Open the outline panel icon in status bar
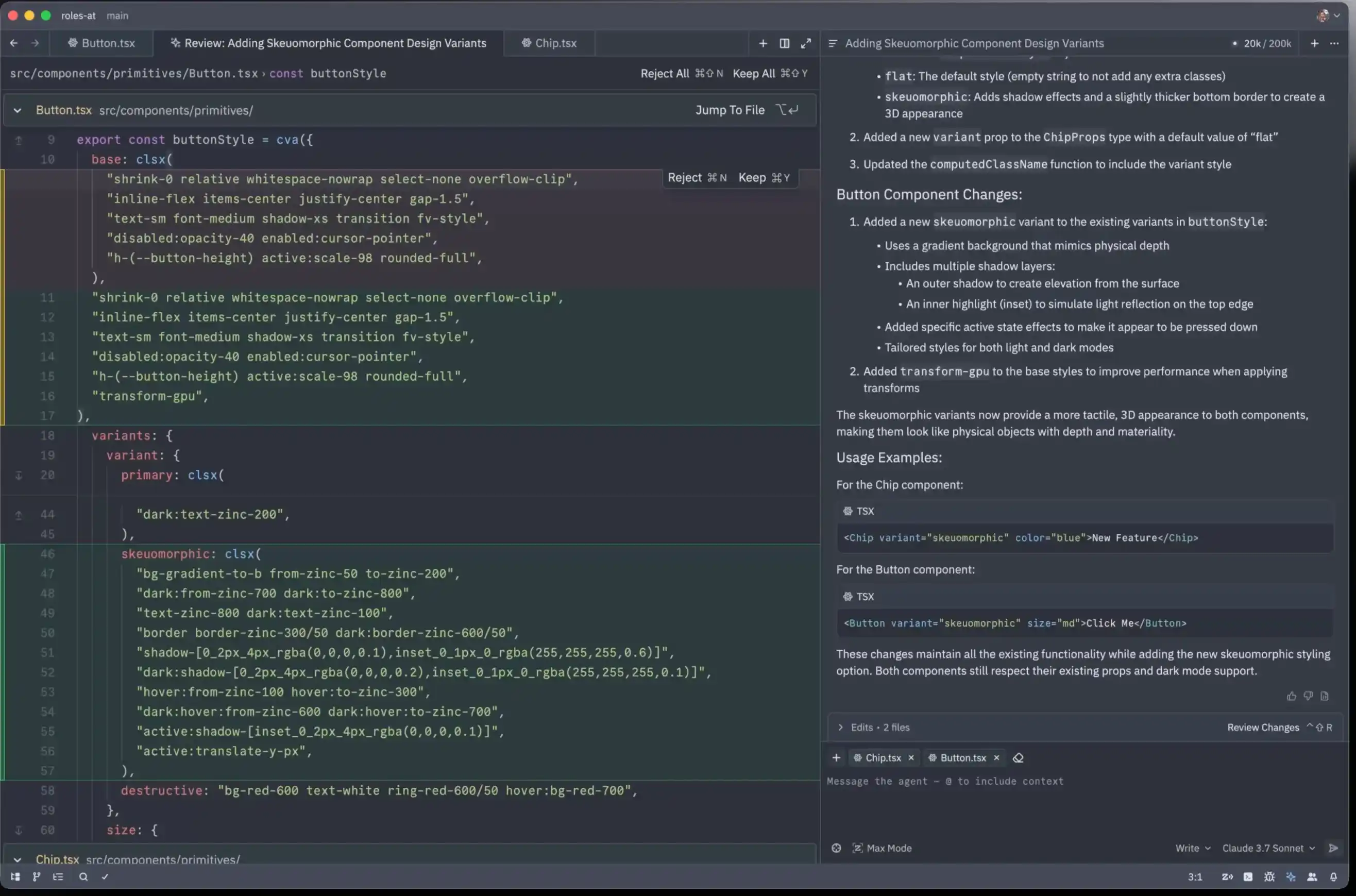This screenshot has width=1356, height=896. pos(58,876)
